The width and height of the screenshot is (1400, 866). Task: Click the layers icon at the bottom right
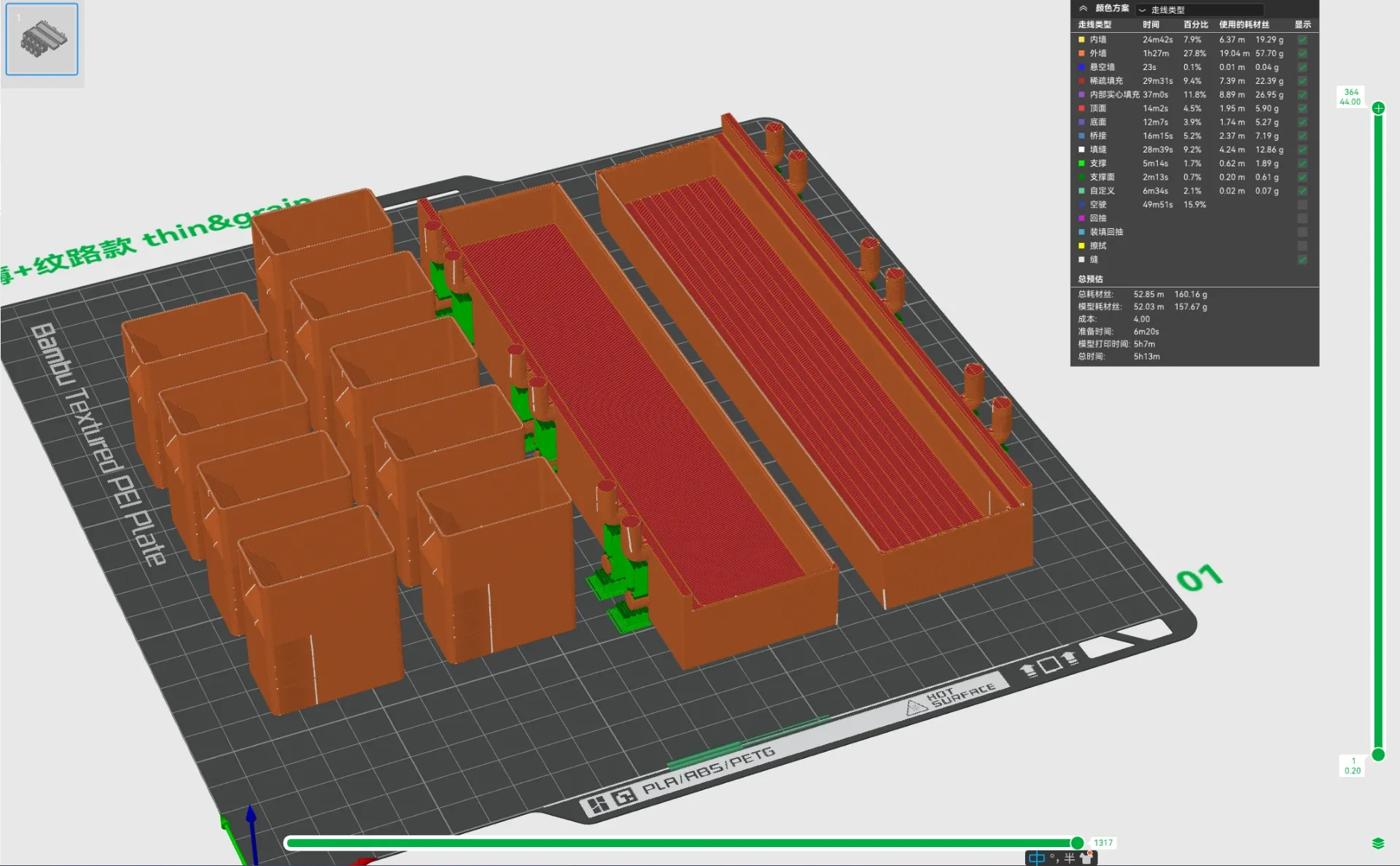tap(1378, 843)
